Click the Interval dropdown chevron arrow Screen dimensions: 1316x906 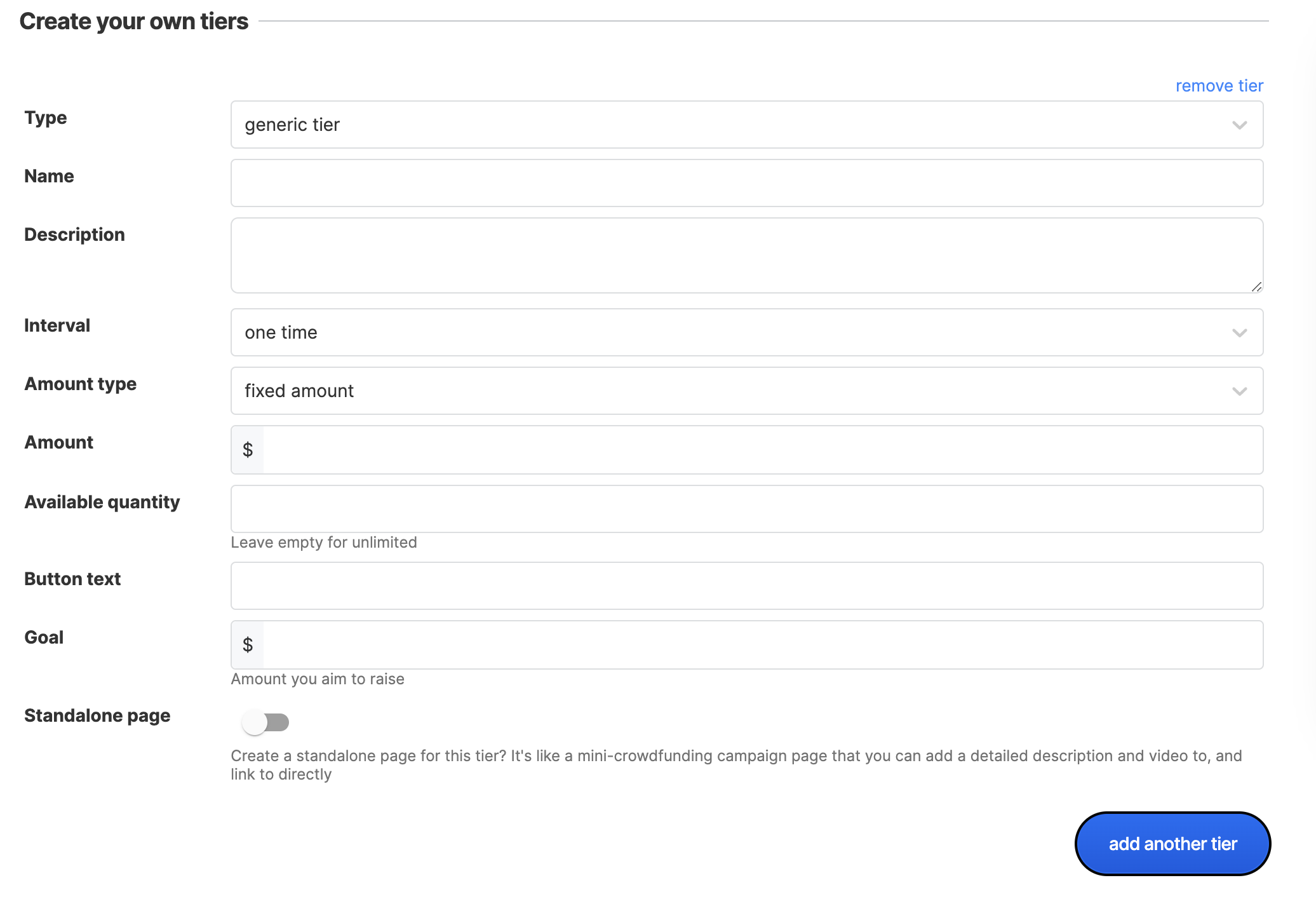click(1239, 333)
